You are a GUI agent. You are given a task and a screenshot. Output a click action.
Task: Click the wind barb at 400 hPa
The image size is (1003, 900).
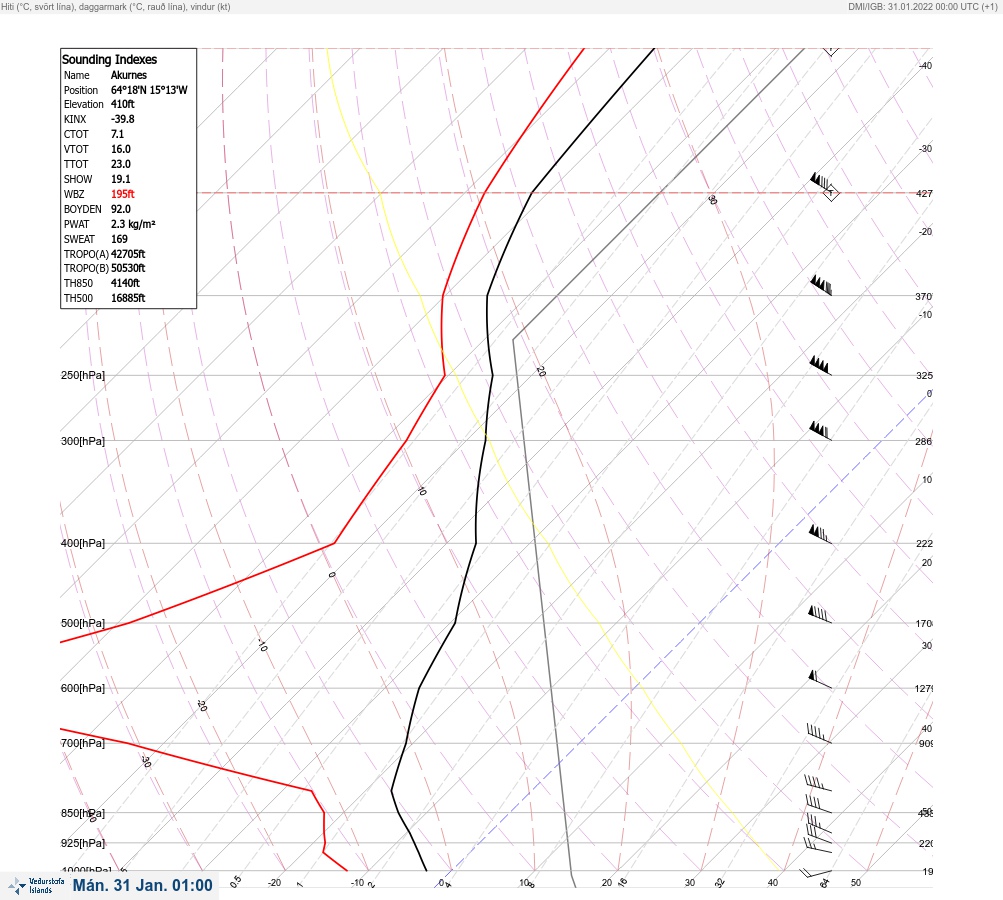(x=820, y=534)
